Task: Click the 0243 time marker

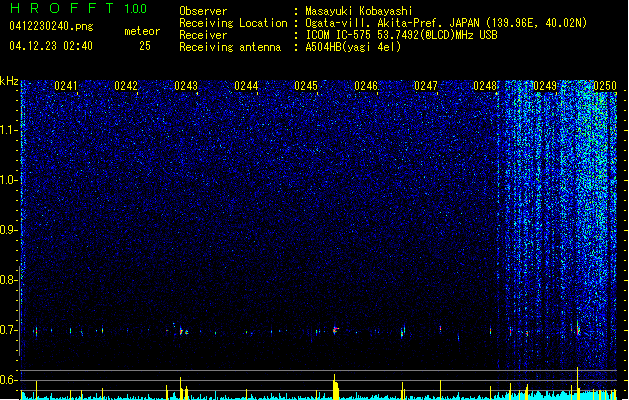Action: click(x=186, y=86)
